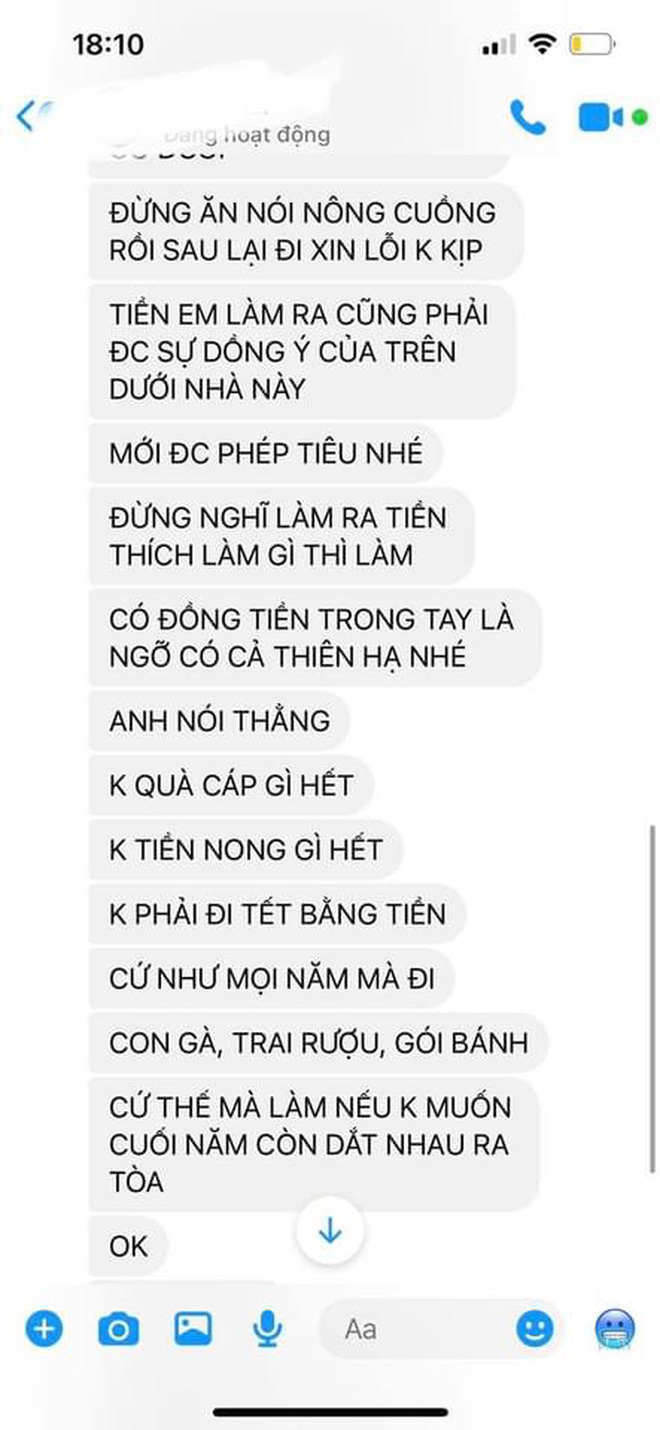Tap message "MỚI ĐC PHÉP TIÊU NHÉ"

point(266,454)
